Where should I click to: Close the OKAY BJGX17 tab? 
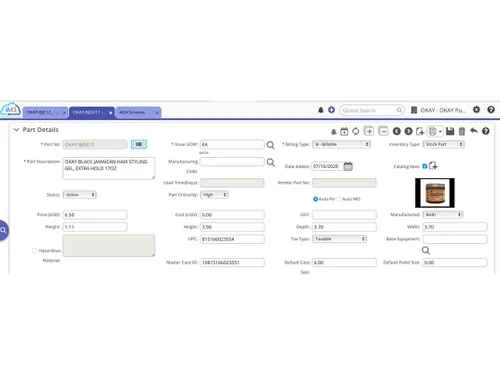coord(111,113)
